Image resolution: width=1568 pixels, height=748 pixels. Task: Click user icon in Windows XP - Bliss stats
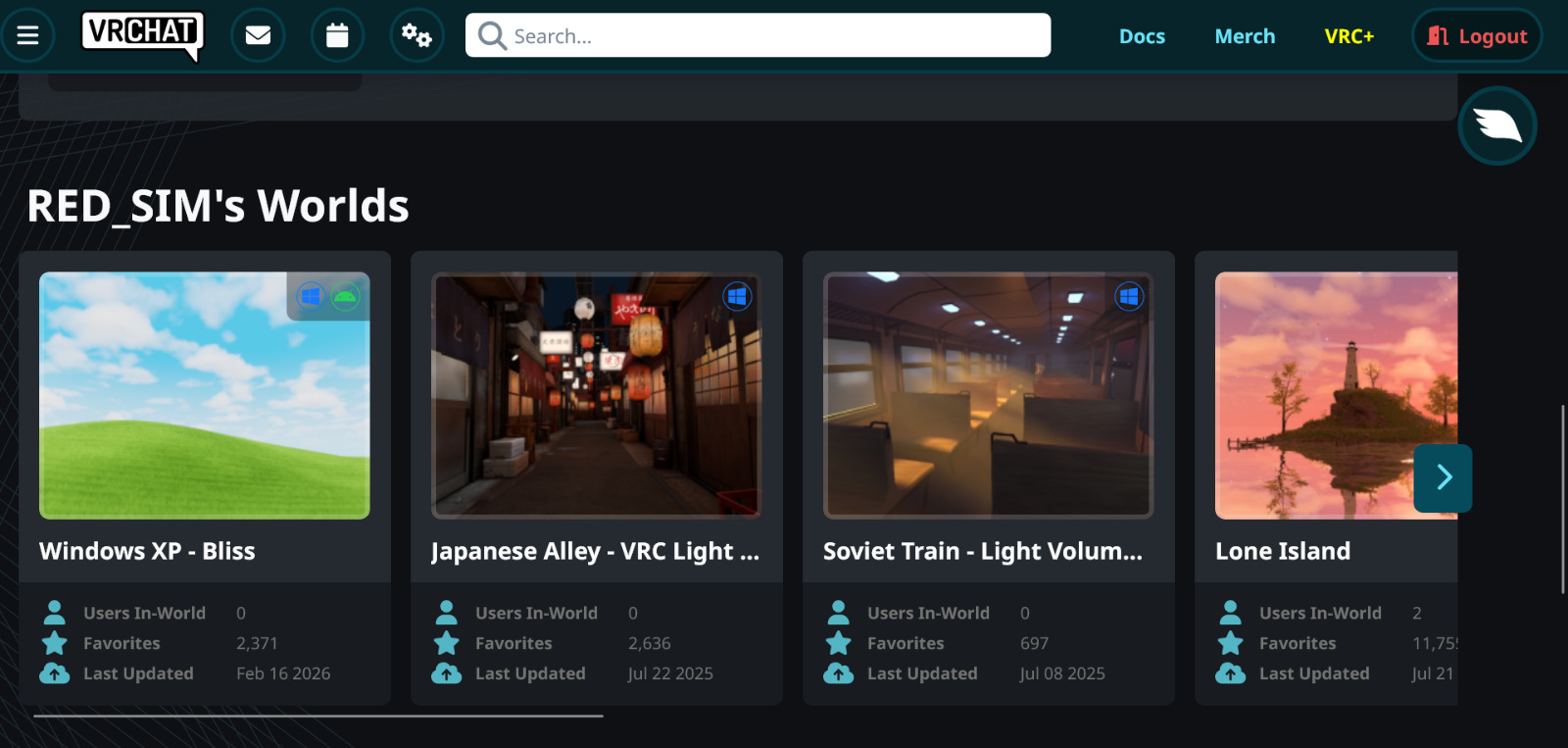[x=55, y=613]
